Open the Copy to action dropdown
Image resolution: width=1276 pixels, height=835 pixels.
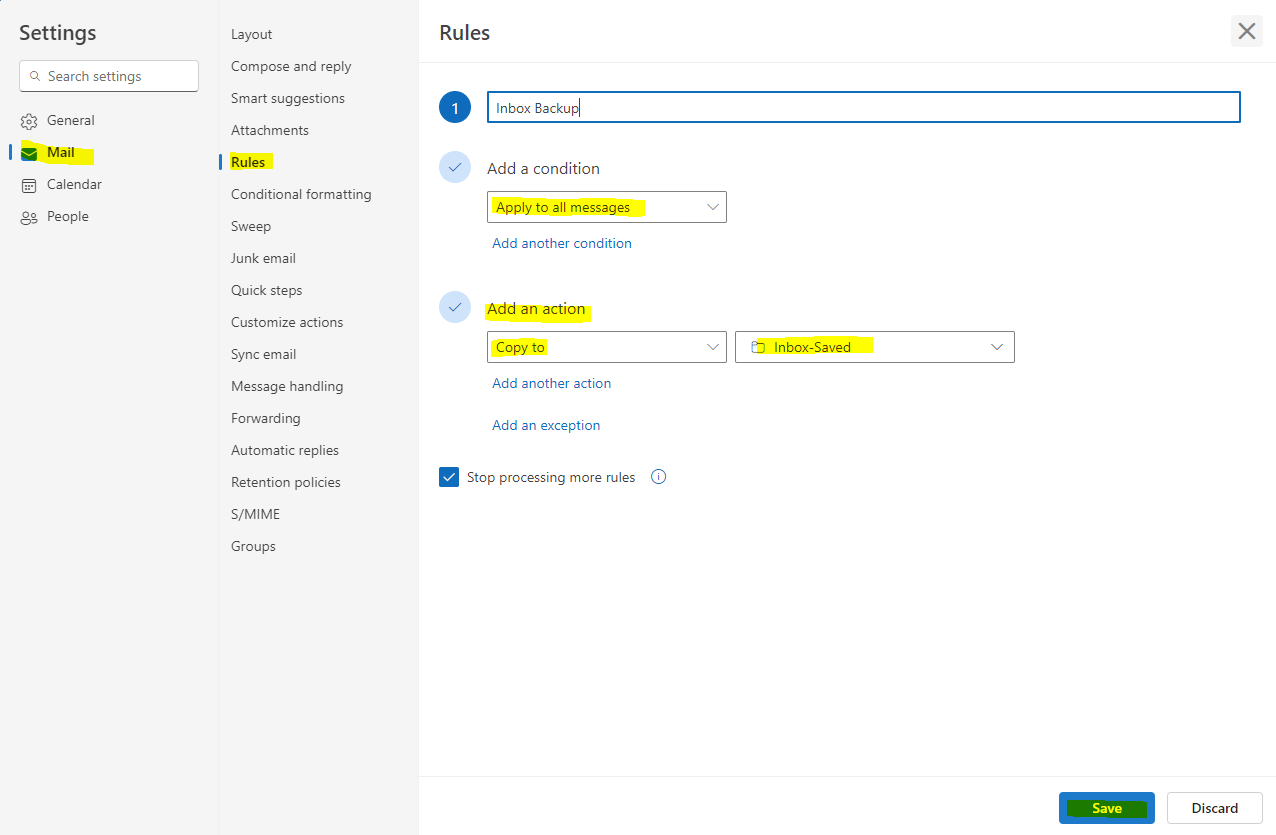[606, 347]
